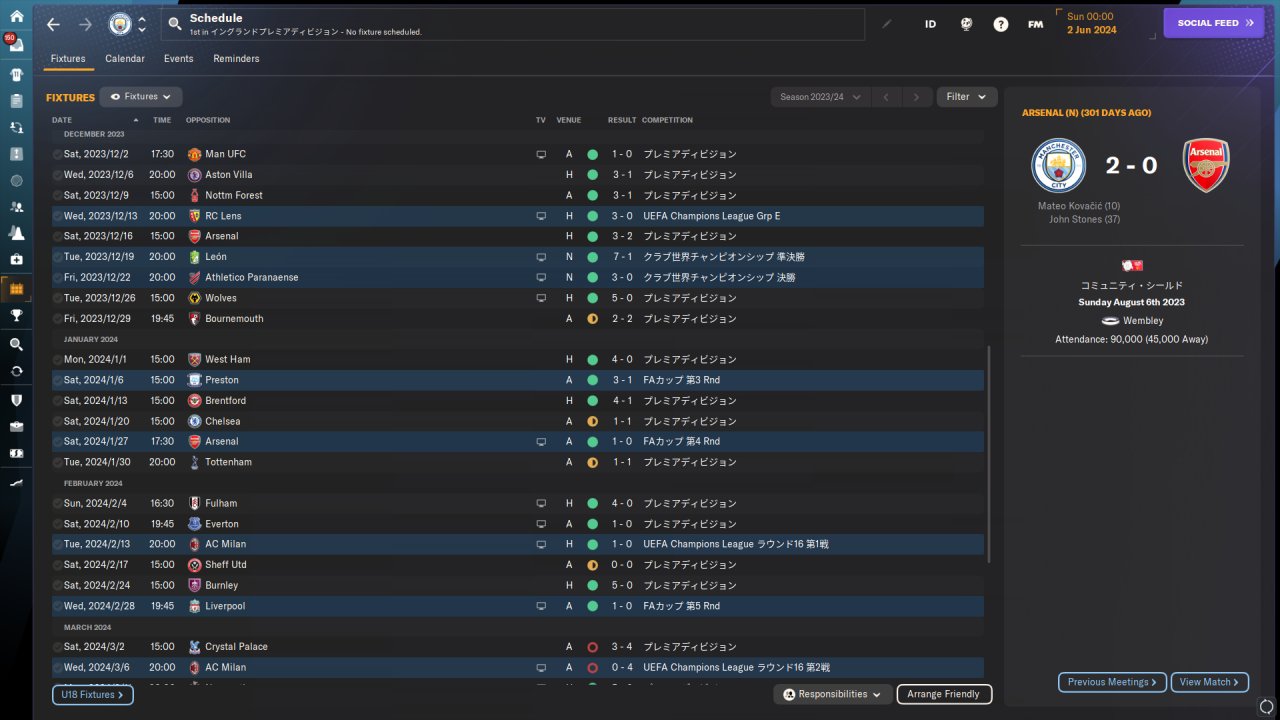1280x720 pixels.
Task: Select the Sat 2023/12/16 Arsenal fixture
Action: click(x=518, y=236)
